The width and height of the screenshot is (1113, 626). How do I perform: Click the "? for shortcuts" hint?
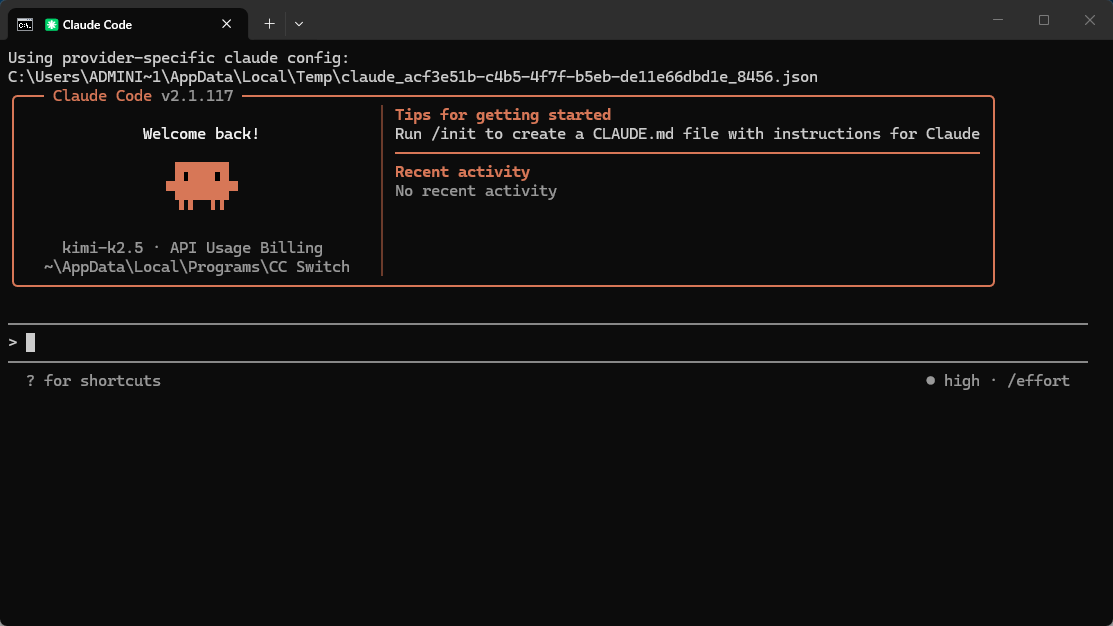tap(93, 381)
